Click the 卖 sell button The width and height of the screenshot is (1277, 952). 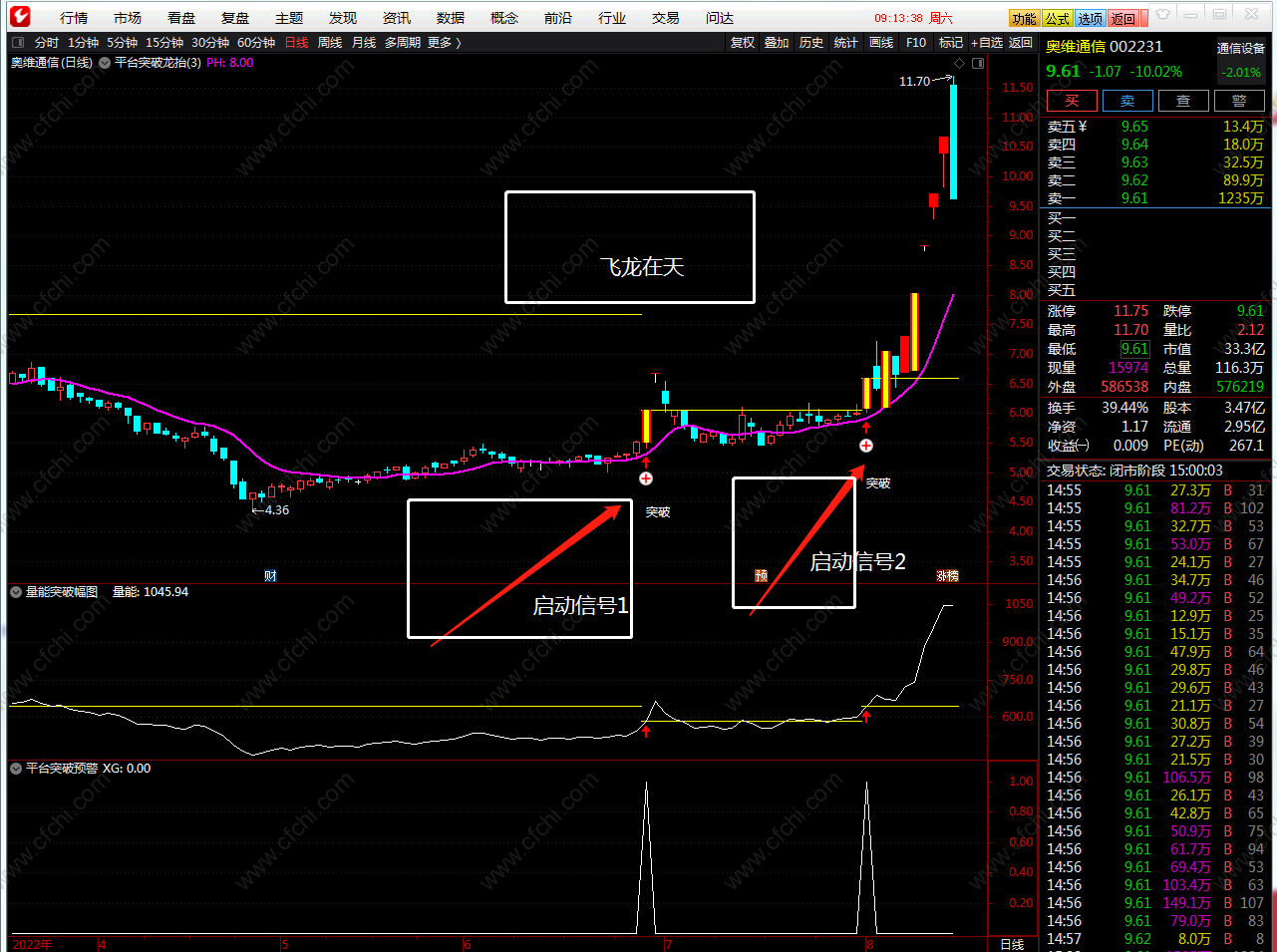pos(1127,101)
